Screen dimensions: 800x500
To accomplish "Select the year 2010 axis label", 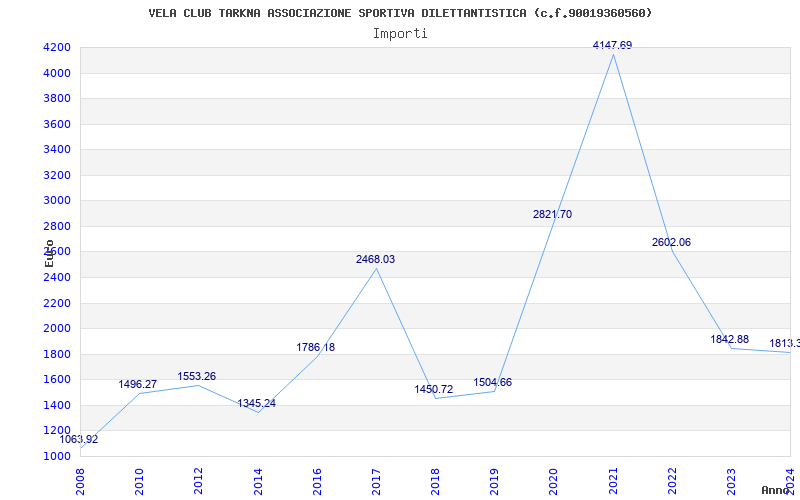I will (140, 482).
